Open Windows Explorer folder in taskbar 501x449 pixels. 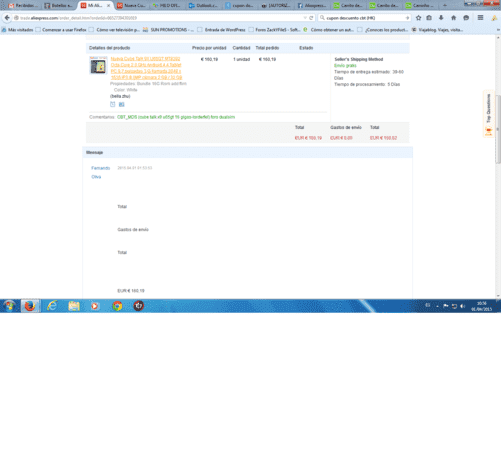click(74, 306)
